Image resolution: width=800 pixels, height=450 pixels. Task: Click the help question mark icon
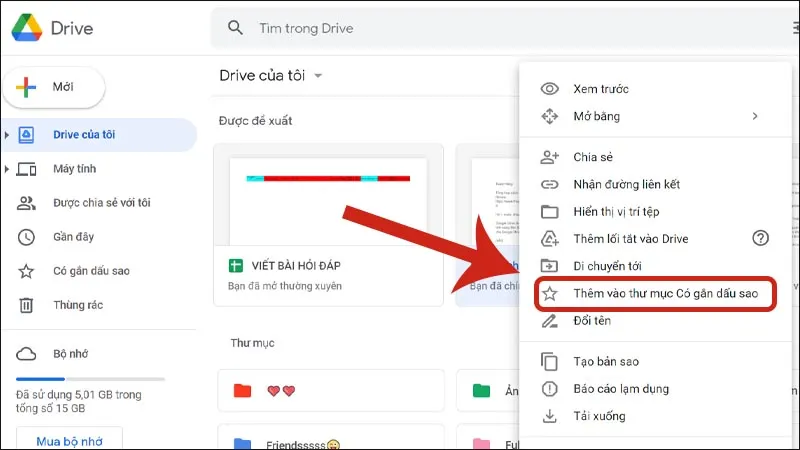click(760, 238)
